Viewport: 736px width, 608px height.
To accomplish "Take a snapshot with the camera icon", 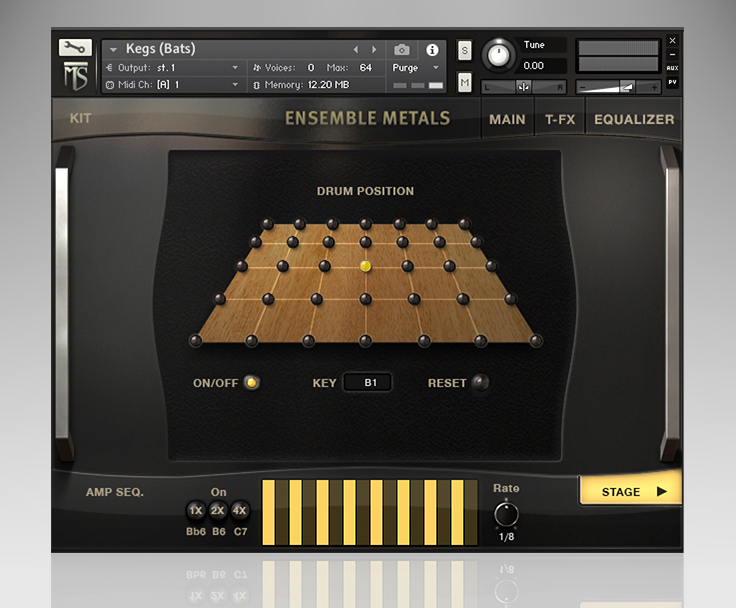I will coord(401,50).
